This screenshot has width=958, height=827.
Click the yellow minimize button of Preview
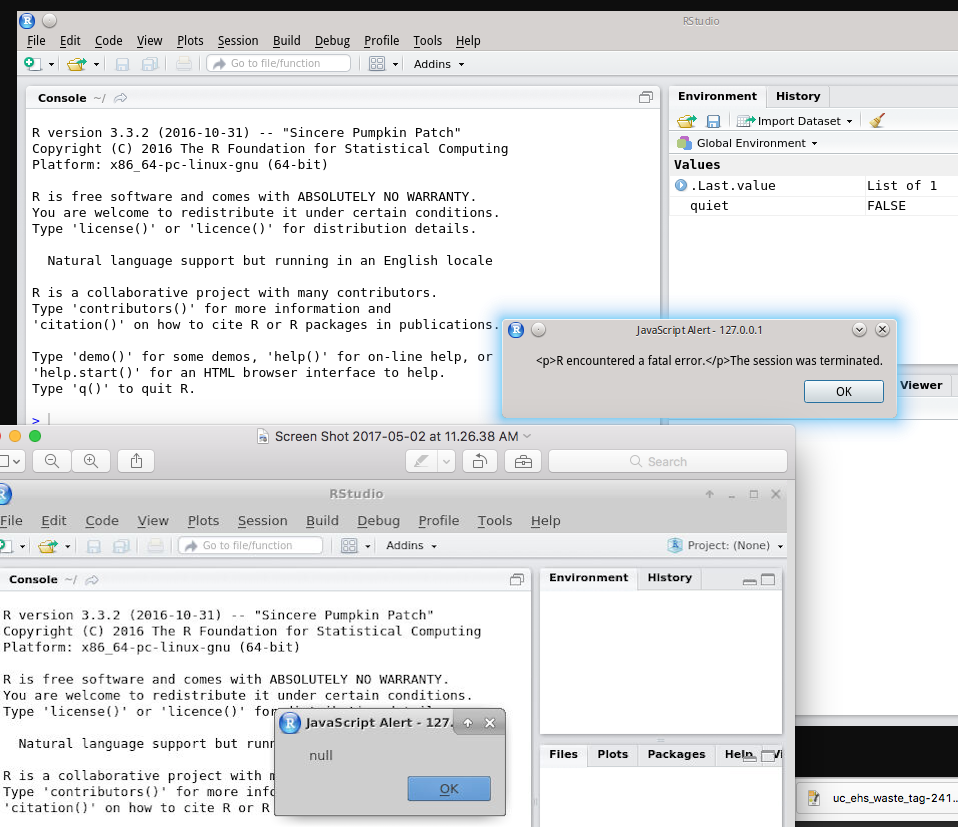coord(15,435)
